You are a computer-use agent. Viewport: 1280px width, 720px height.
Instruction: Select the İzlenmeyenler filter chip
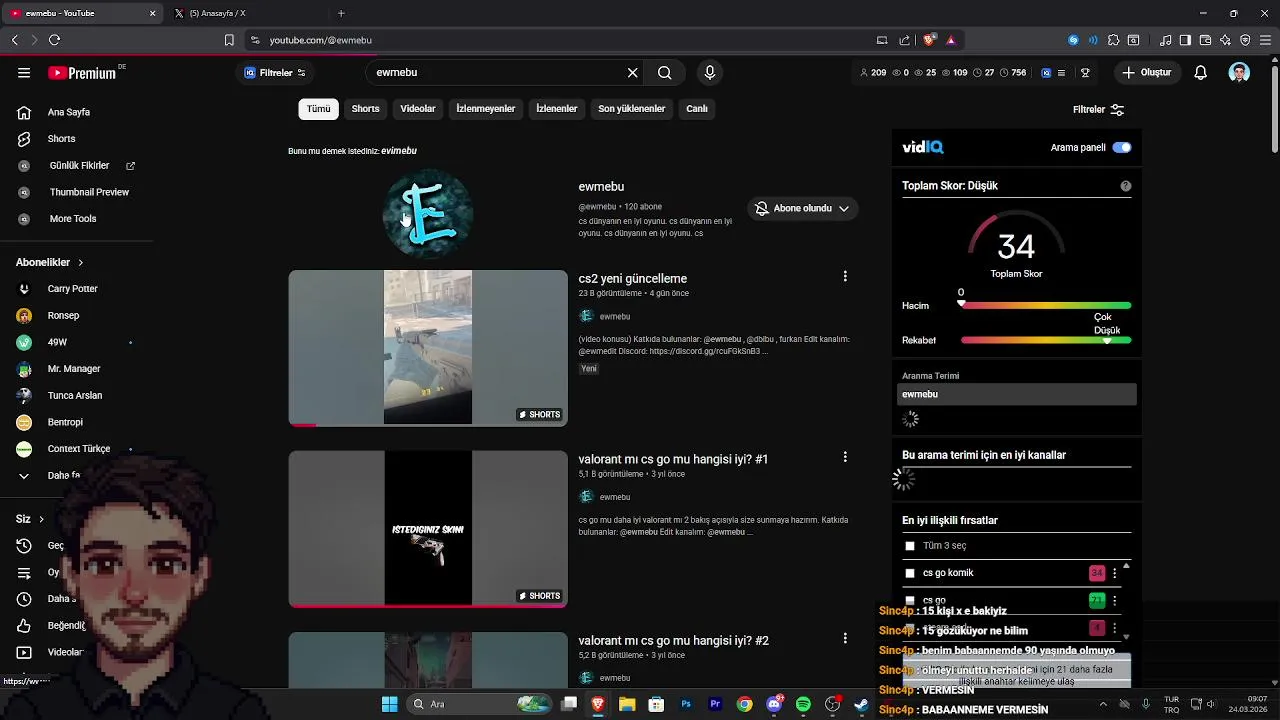pos(486,109)
